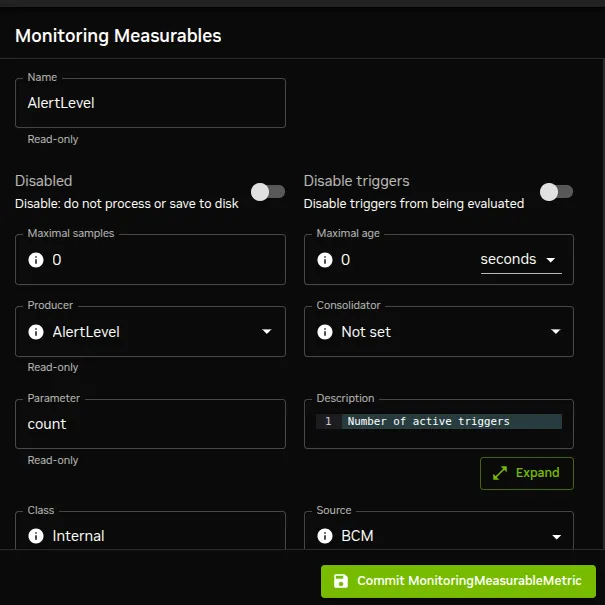Click Read-only label under Name field

(x=53, y=139)
